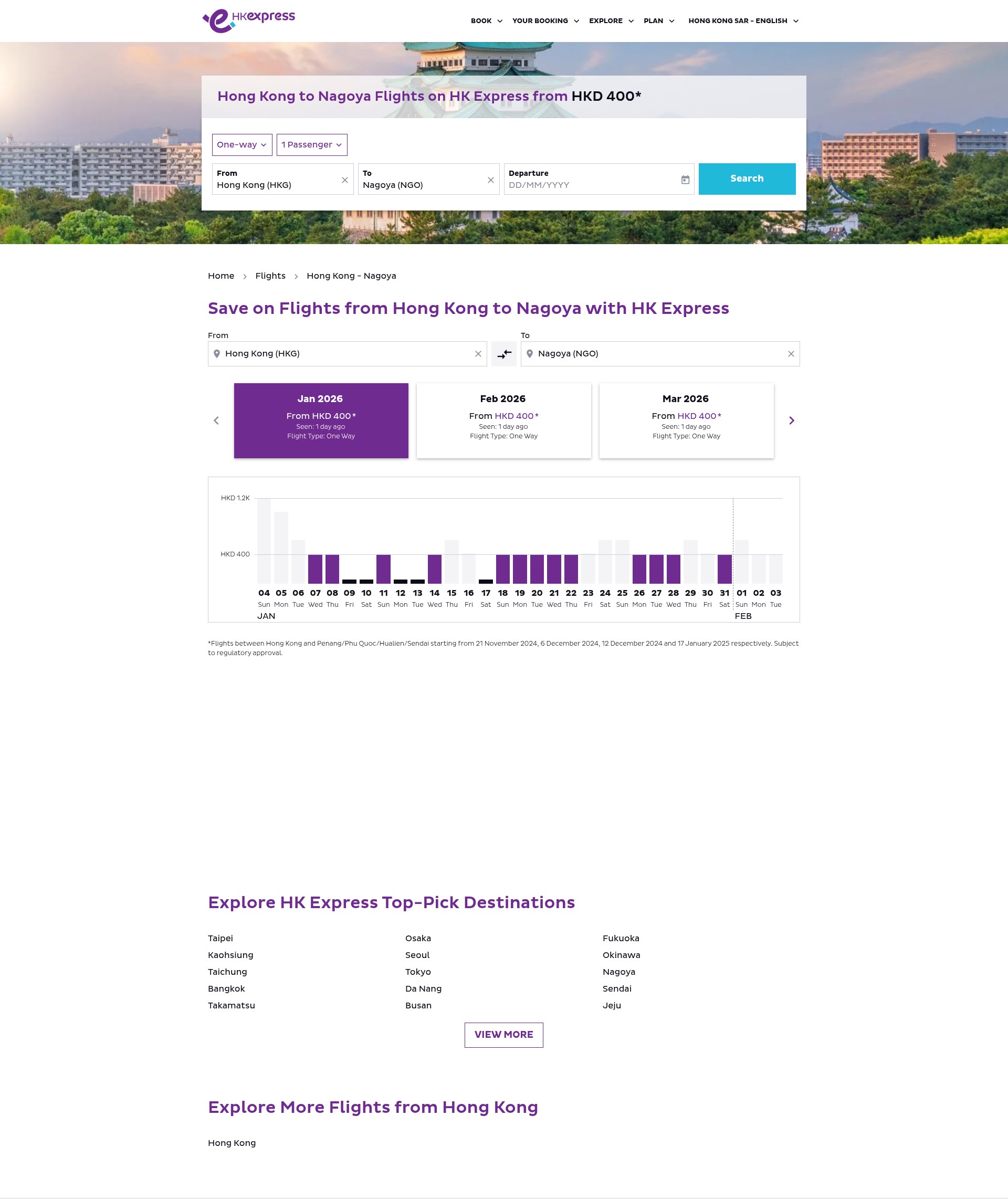Select the 20 Tue fare bar
Viewport: 1008px width, 1200px height.
click(x=537, y=569)
